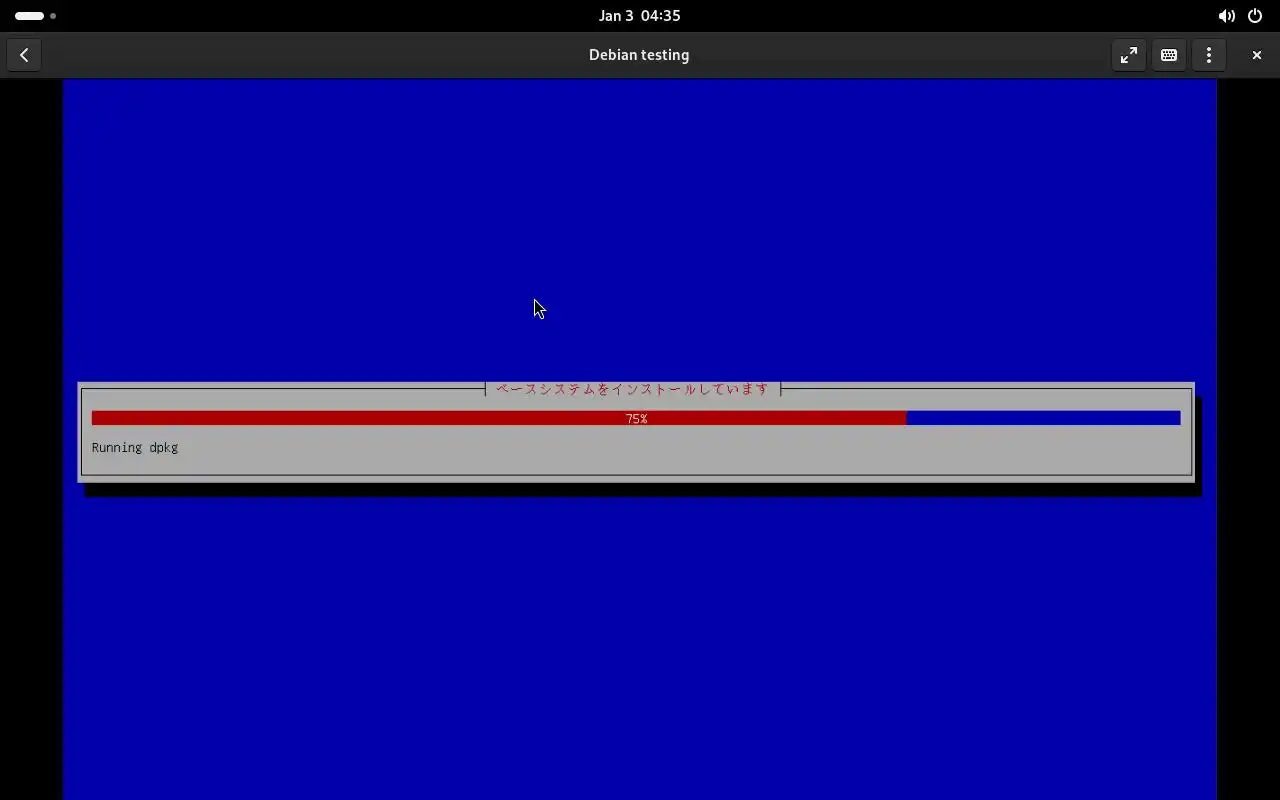Open the volume indicator in top bar
This screenshot has height=800, width=1280.
[x=1226, y=16]
